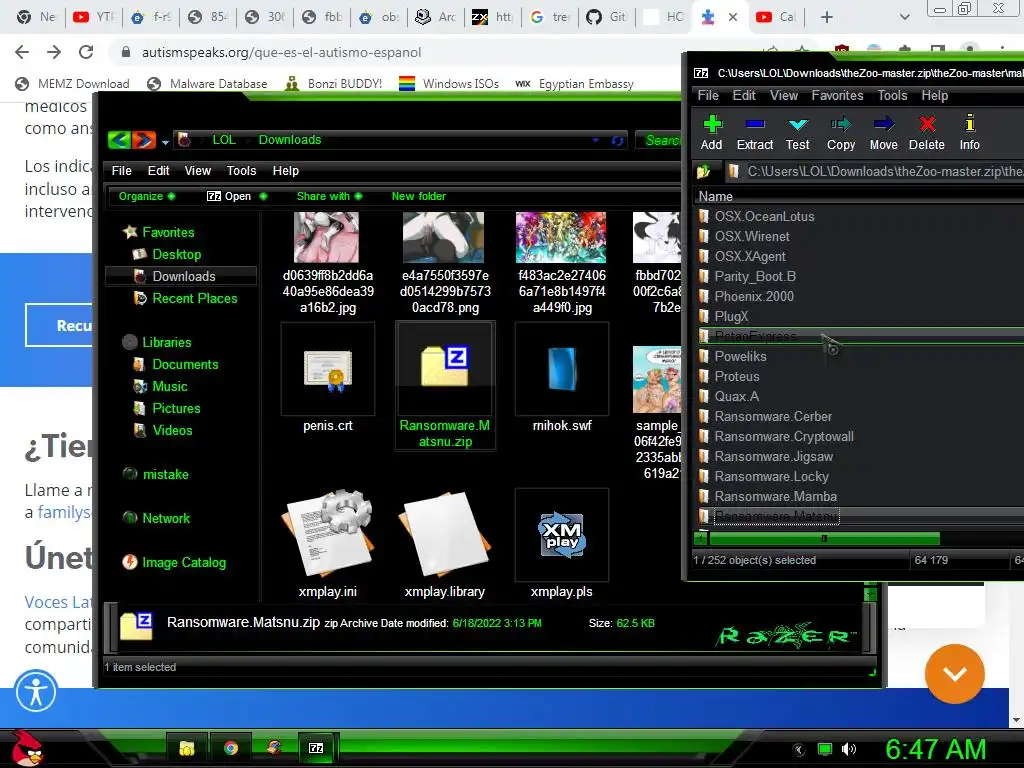The height and width of the screenshot is (768, 1024).
Task: Open the Bonzi BUDDY! bookmark
Action: pyautogui.click(x=334, y=84)
